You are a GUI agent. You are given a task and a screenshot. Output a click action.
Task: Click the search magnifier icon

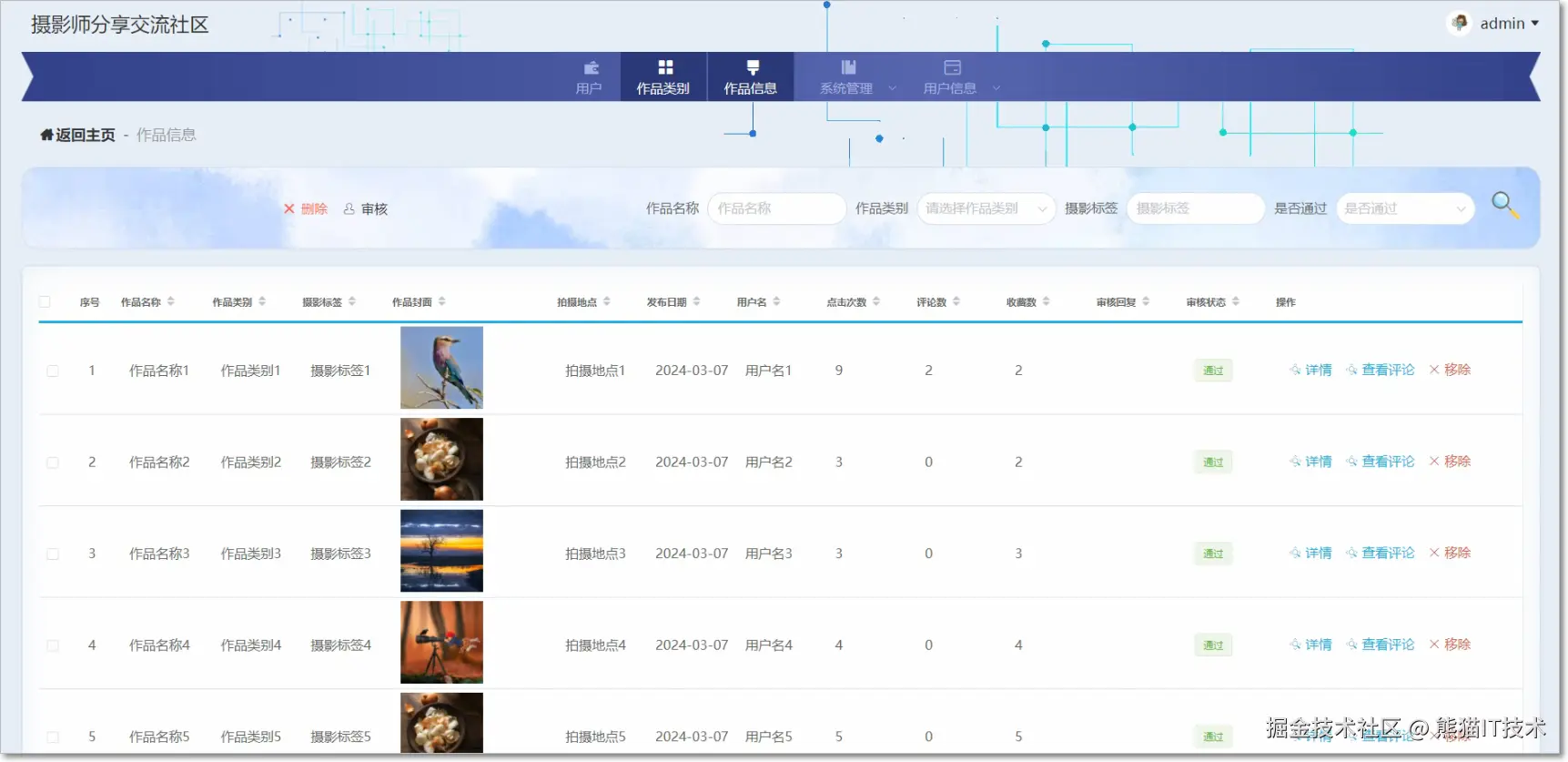1504,205
